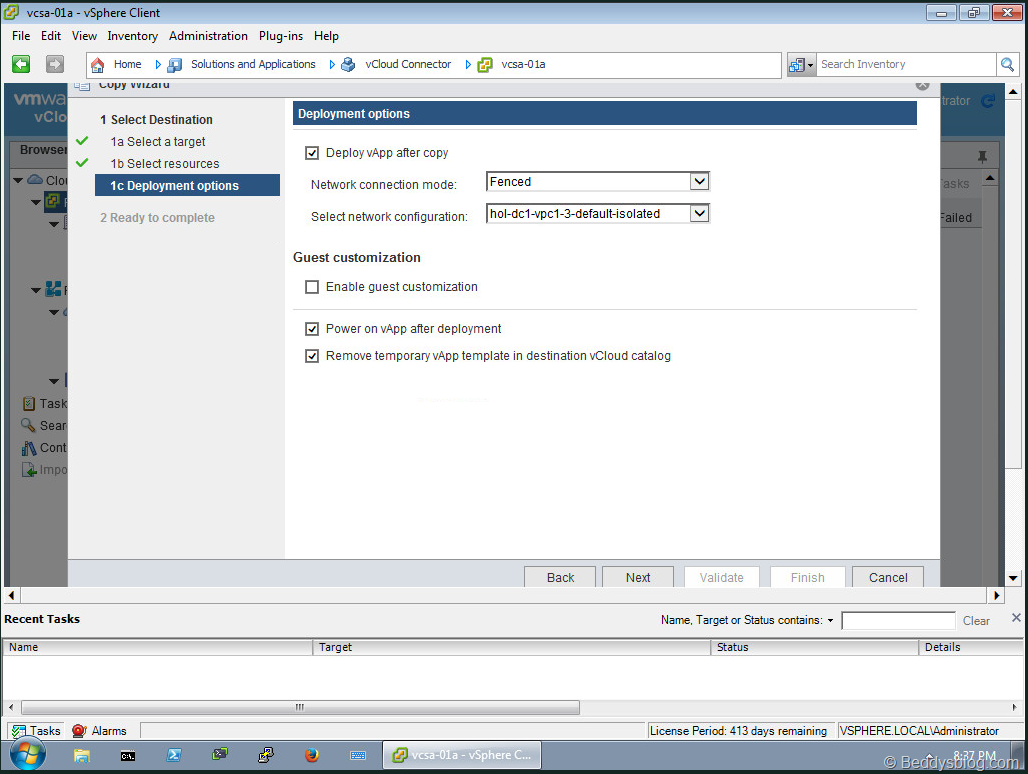Image resolution: width=1028 pixels, height=774 pixels.
Task: Collapse the node beside the blue network icon
Action: coord(36,290)
